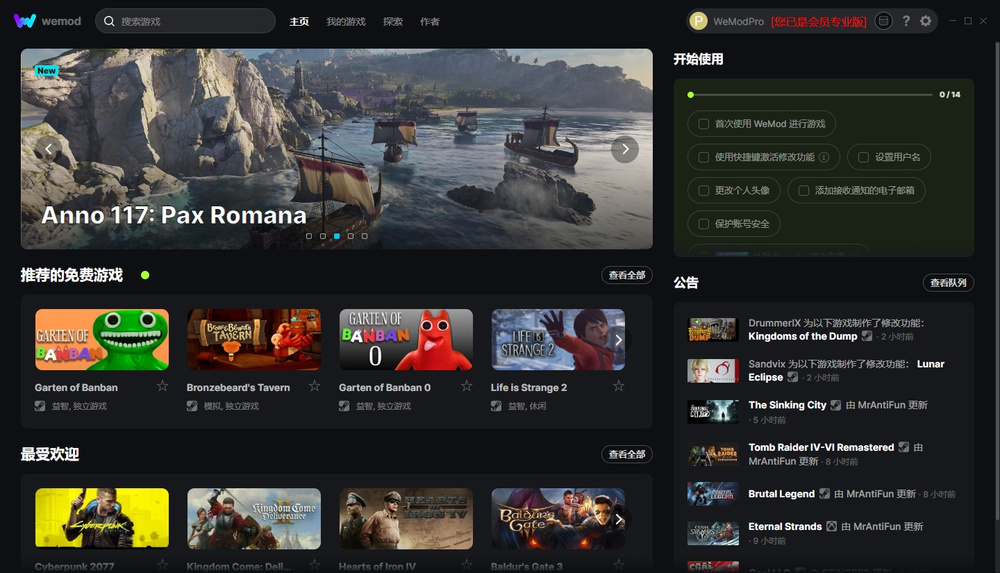This screenshot has height=573, width=1000.
Task: Open the help question mark icon
Action: coord(906,21)
